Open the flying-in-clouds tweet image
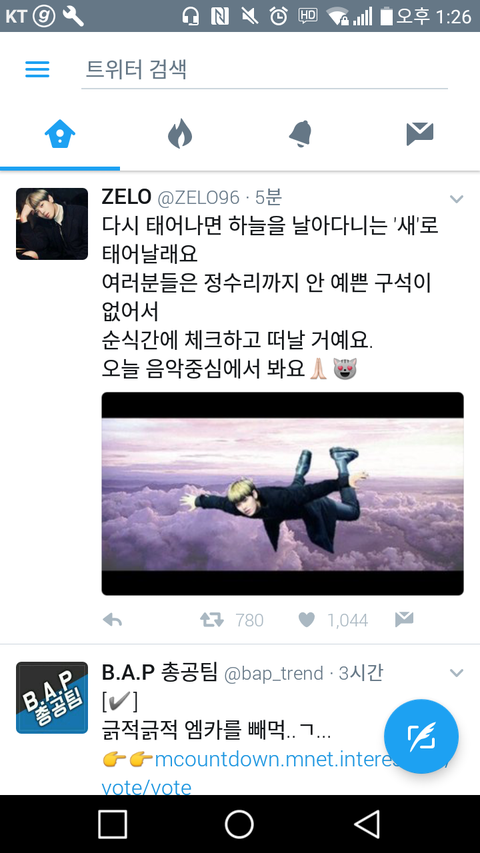480x853 pixels. (x=282, y=493)
